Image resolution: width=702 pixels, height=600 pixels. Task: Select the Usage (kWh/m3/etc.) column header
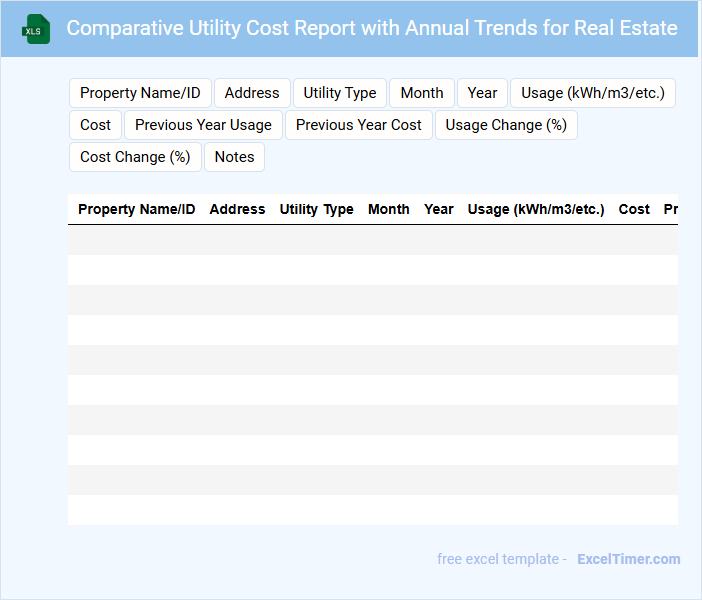click(535, 209)
